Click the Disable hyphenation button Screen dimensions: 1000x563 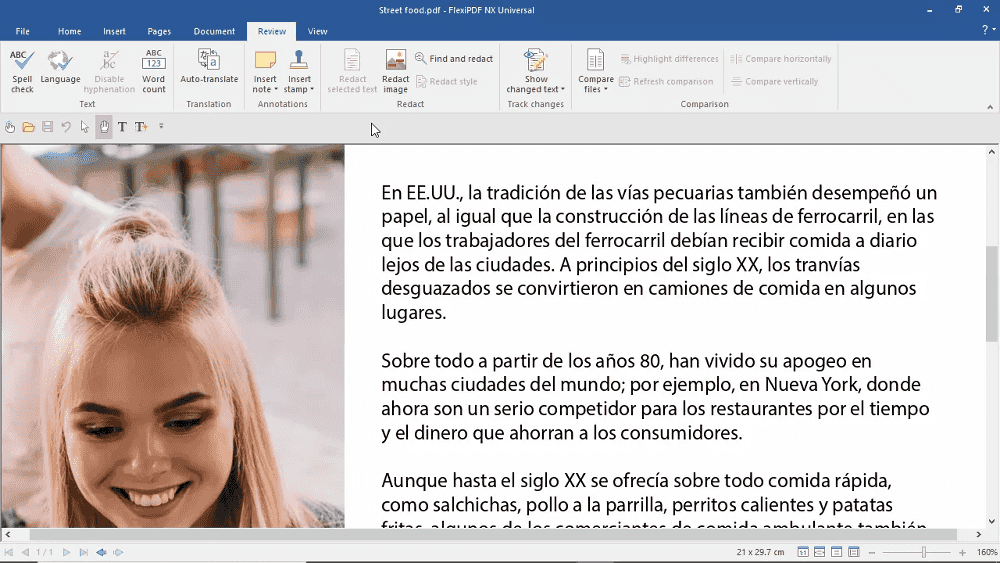click(109, 71)
